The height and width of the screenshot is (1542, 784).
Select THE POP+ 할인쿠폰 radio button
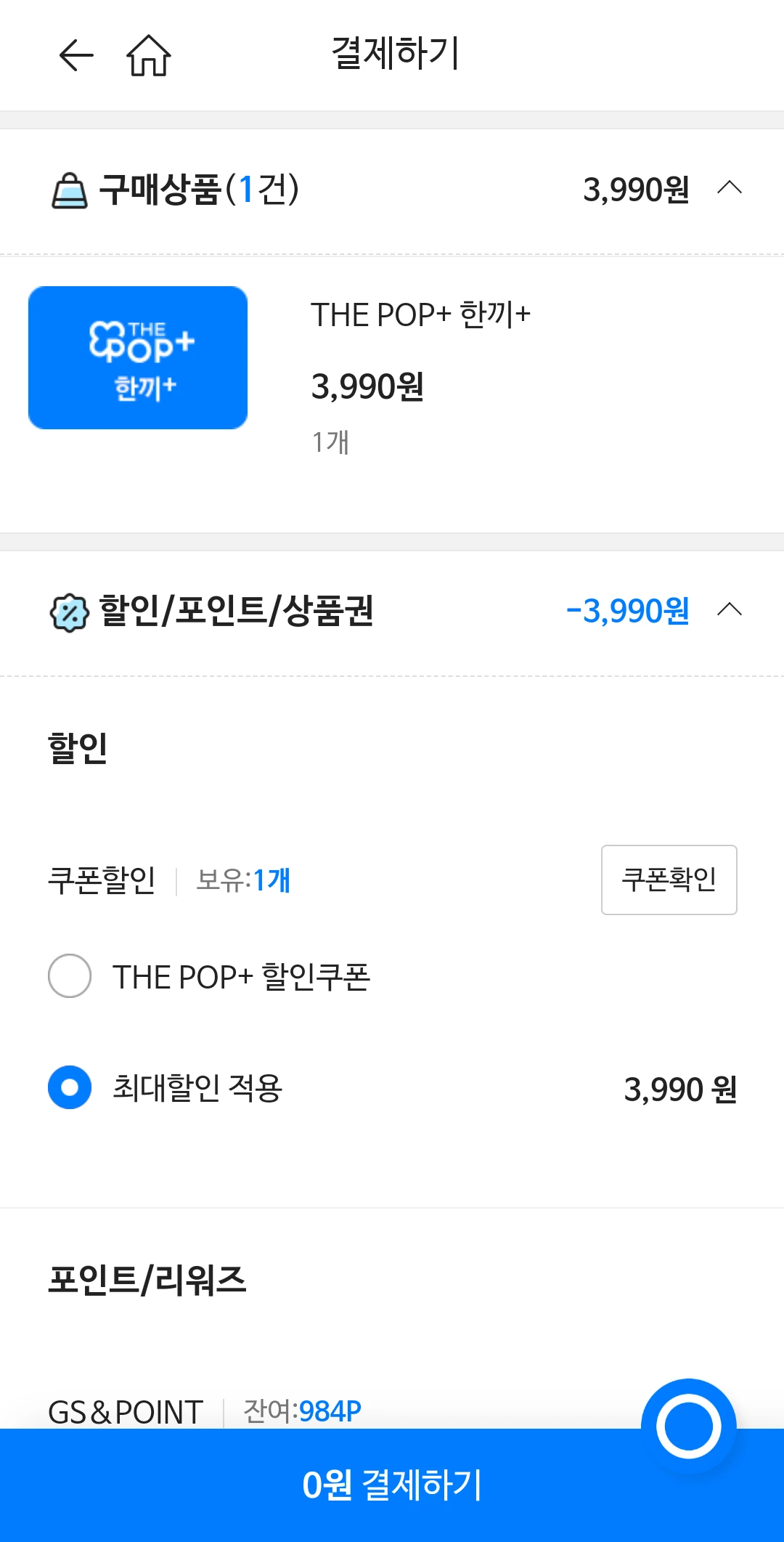[70, 975]
